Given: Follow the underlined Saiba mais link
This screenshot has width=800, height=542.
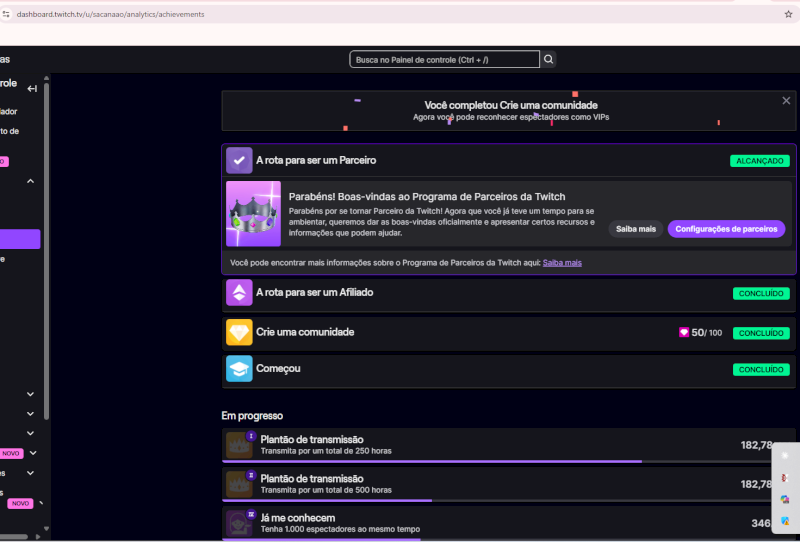Looking at the screenshot, I should pos(562,263).
